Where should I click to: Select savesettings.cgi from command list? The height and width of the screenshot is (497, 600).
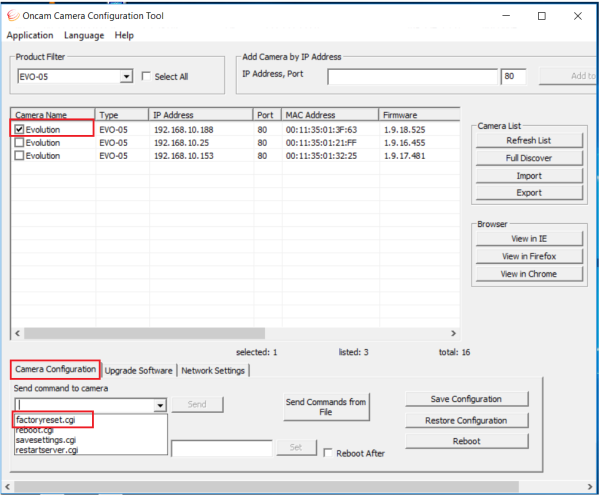[x=46, y=440]
